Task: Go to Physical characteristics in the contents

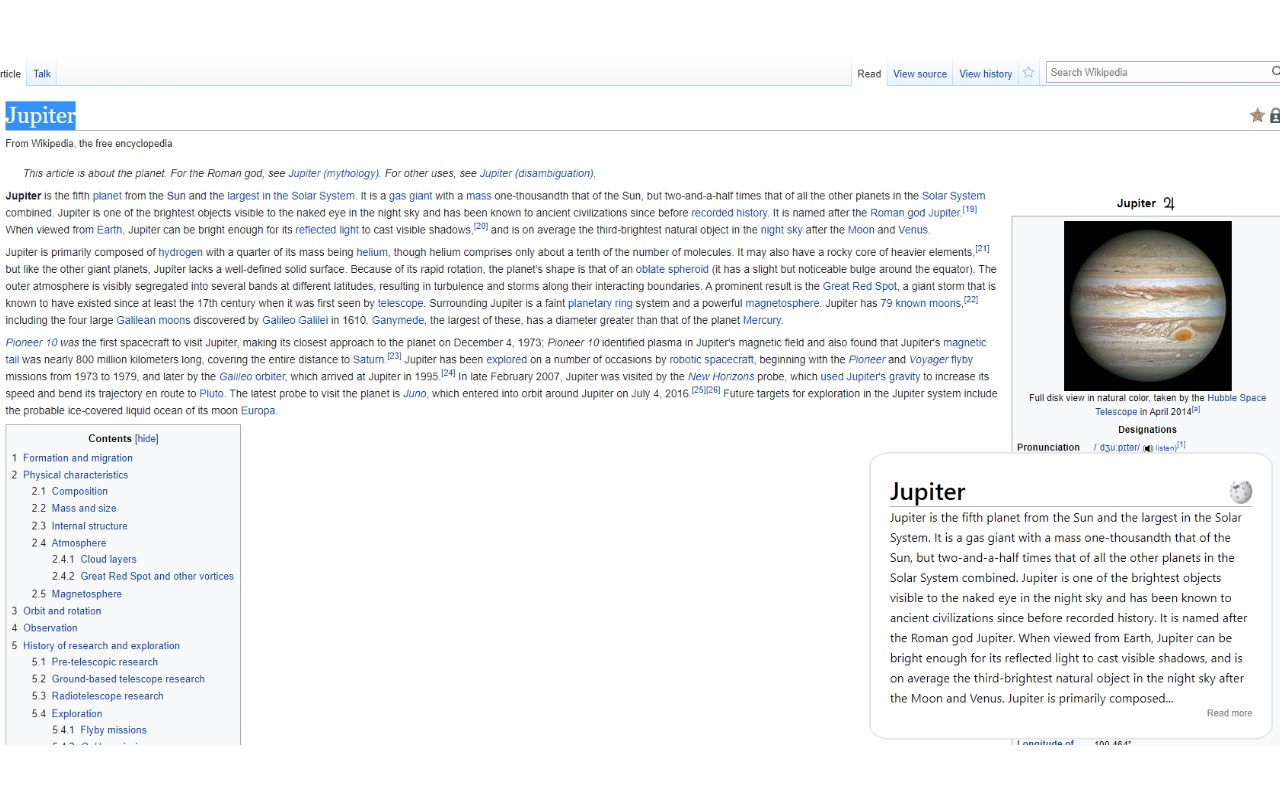Action: point(76,475)
